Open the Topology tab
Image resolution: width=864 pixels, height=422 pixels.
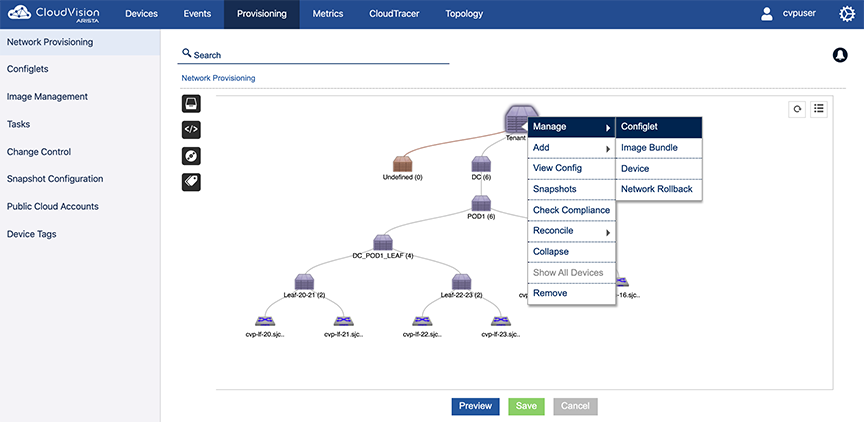[464, 14]
